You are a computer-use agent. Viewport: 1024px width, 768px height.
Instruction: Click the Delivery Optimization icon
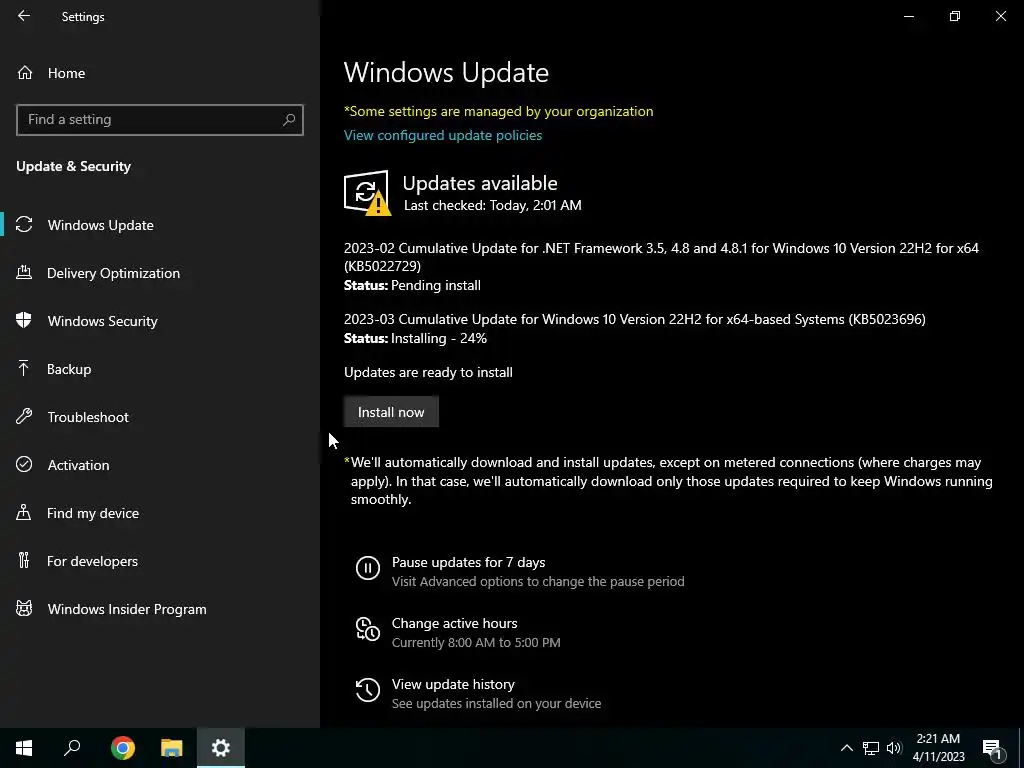(x=24, y=272)
